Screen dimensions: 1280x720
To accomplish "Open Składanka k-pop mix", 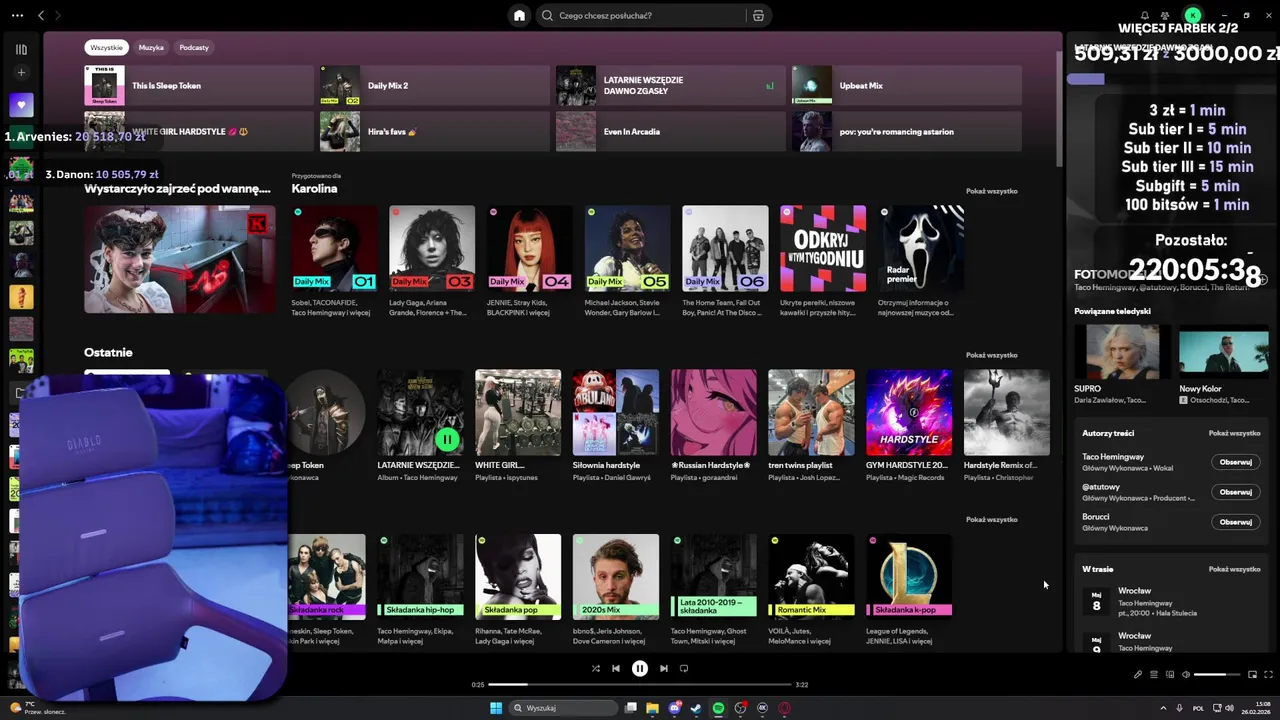I will [x=909, y=577].
